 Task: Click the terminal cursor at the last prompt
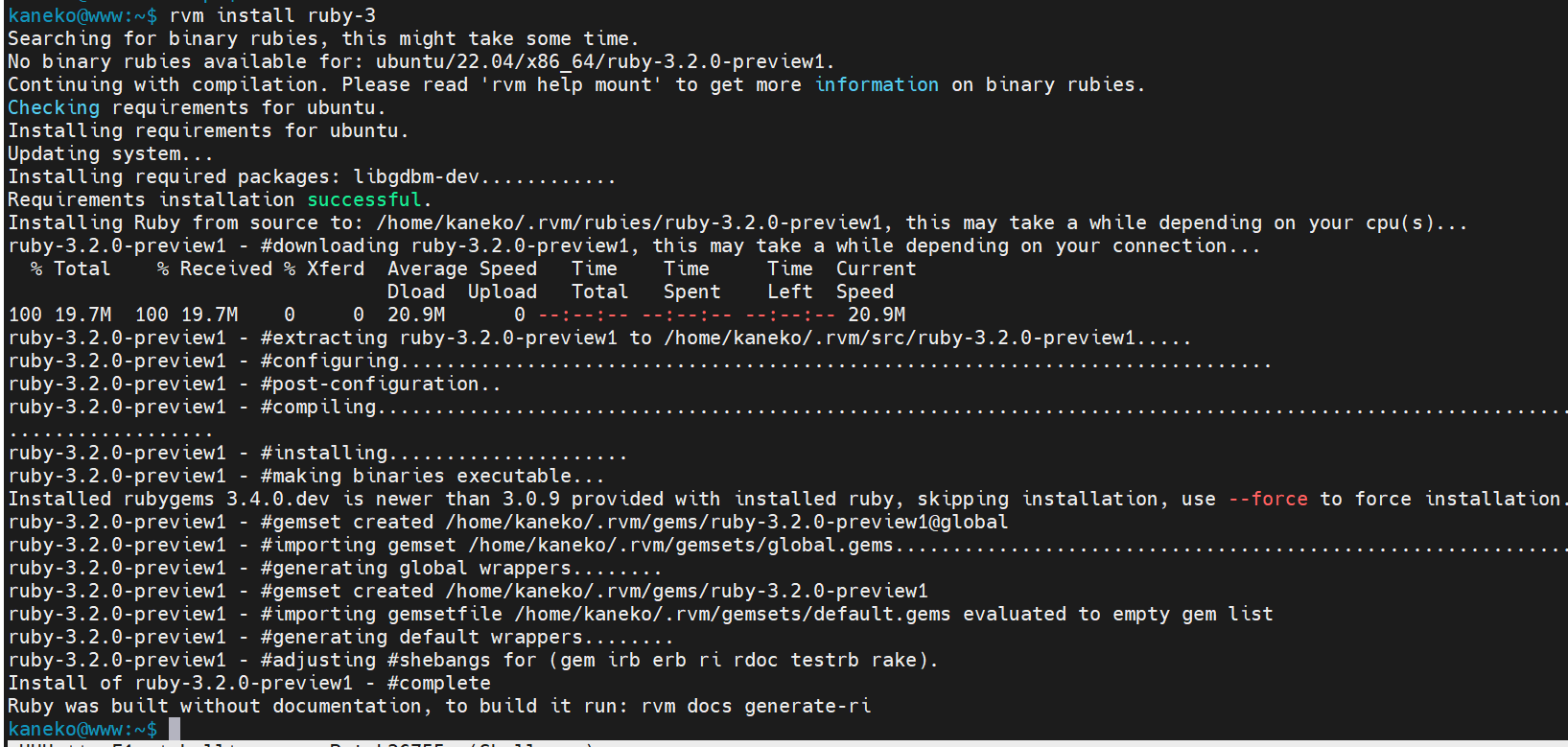click(175, 730)
